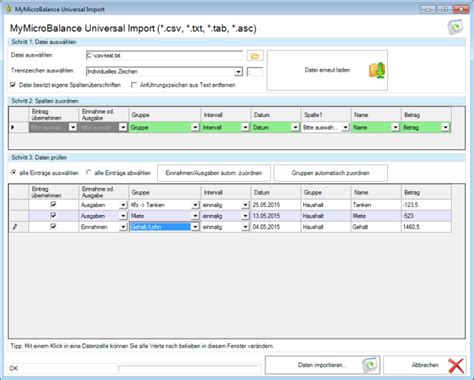Click the row arrow marker in column mapping grid
Image resolution: width=474 pixels, height=380 pixels.
(13, 127)
